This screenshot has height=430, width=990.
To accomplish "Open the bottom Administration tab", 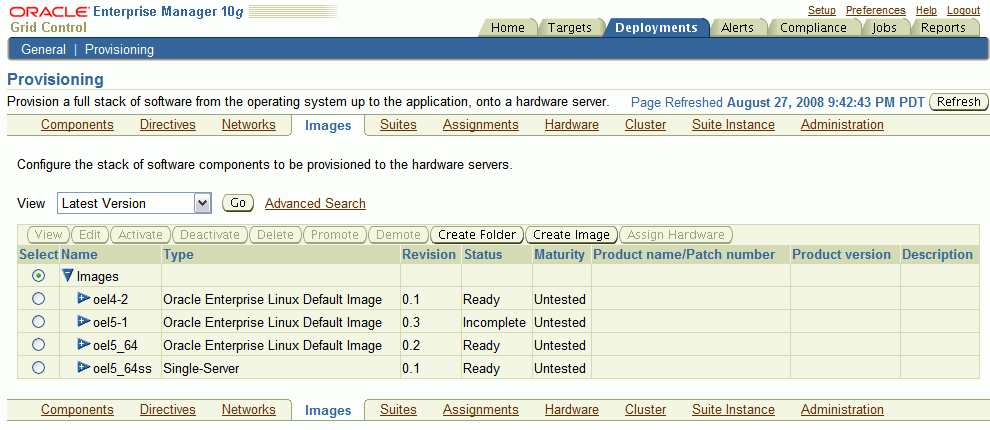I will pyautogui.click(x=842, y=409).
